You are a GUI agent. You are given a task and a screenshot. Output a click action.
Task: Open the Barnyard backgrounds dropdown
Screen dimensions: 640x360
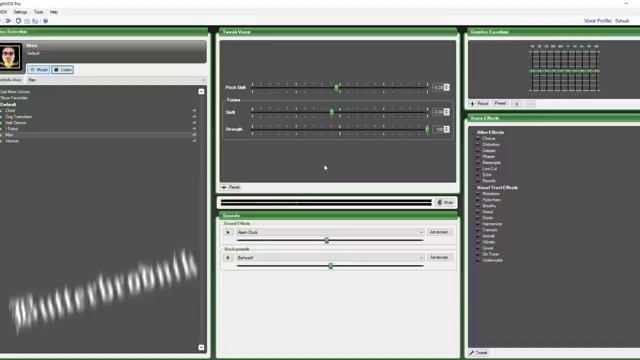coord(330,258)
